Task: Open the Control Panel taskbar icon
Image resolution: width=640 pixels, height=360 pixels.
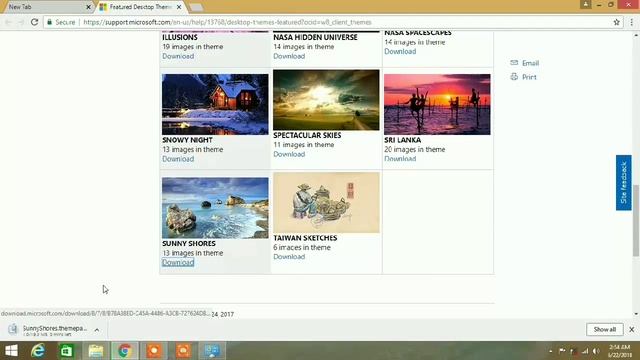Action: (212, 351)
